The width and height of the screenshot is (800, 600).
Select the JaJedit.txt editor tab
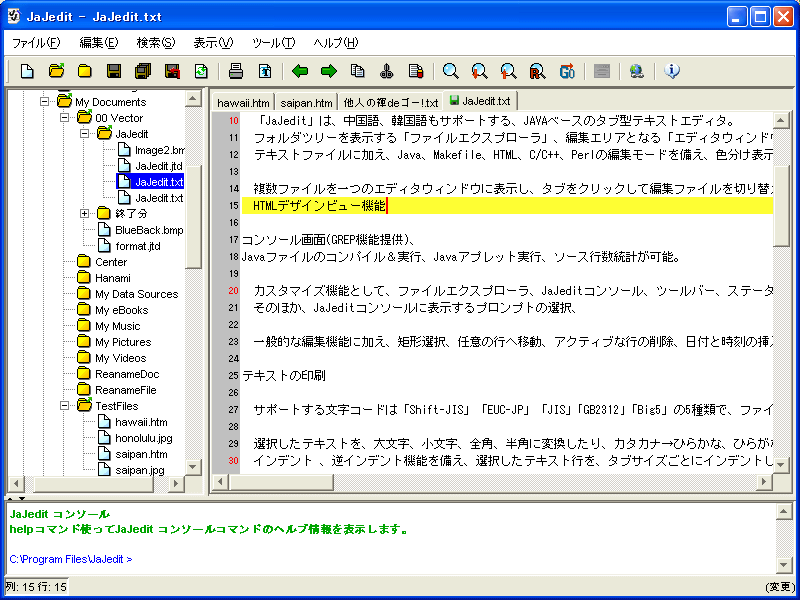point(480,101)
